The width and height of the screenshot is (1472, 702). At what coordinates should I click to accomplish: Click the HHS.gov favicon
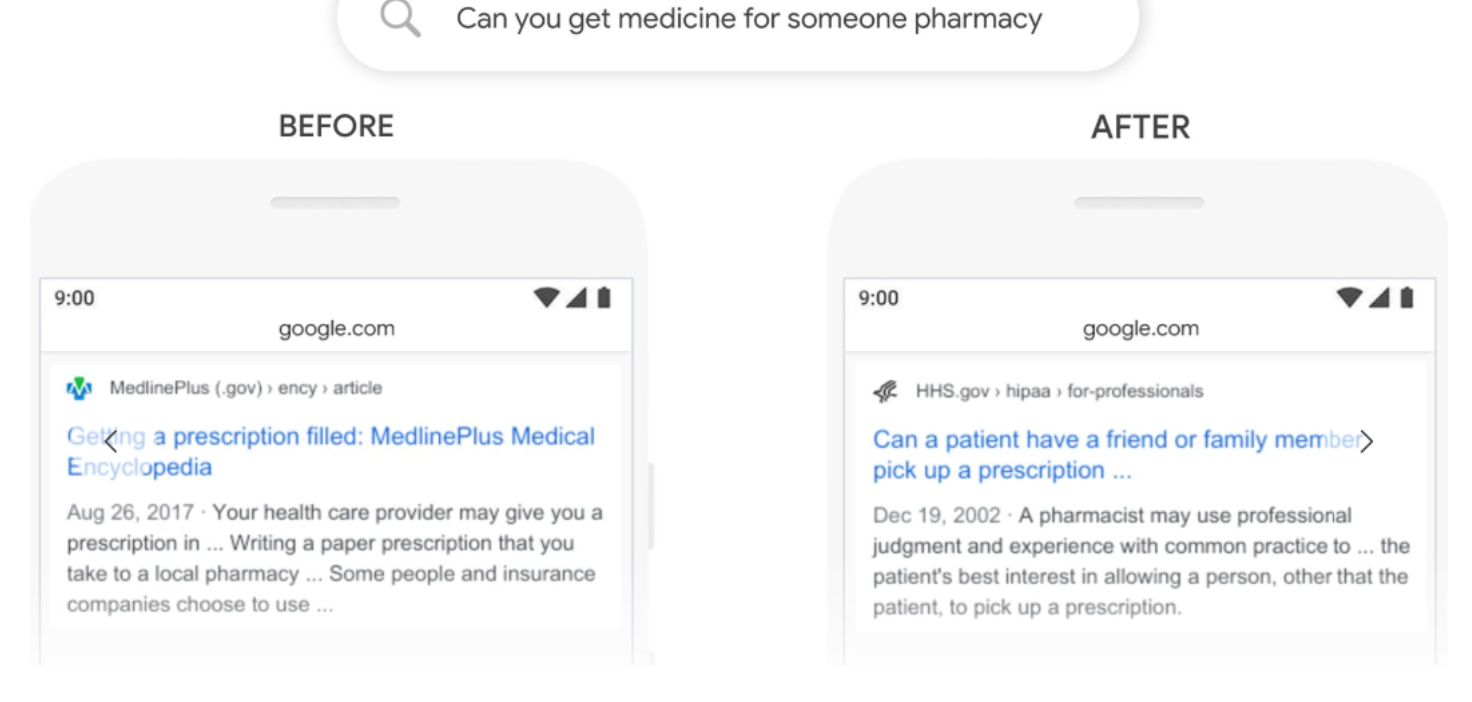coord(885,391)
